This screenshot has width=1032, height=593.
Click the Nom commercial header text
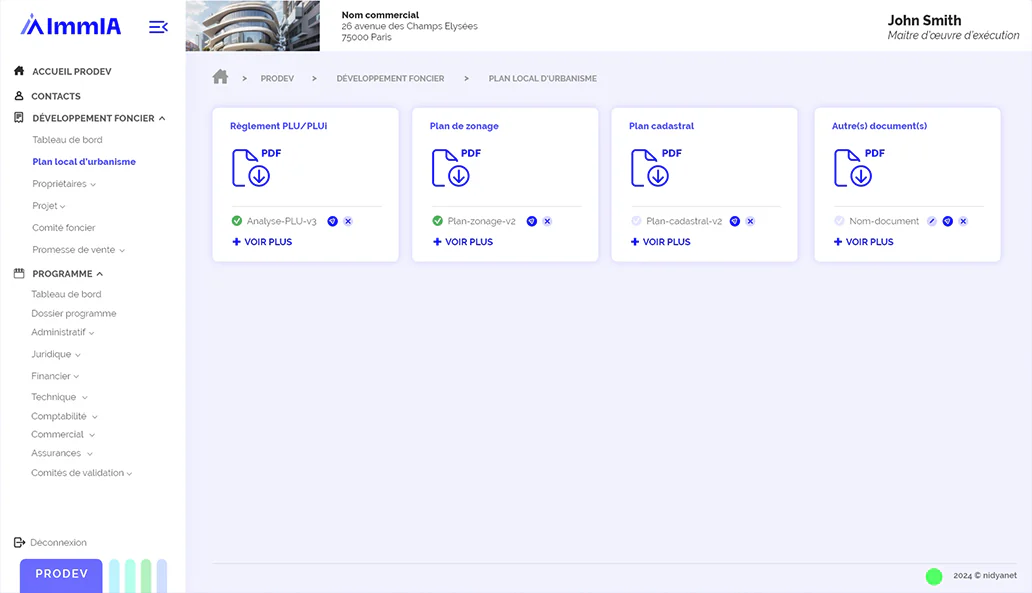(x=380, y=14)
